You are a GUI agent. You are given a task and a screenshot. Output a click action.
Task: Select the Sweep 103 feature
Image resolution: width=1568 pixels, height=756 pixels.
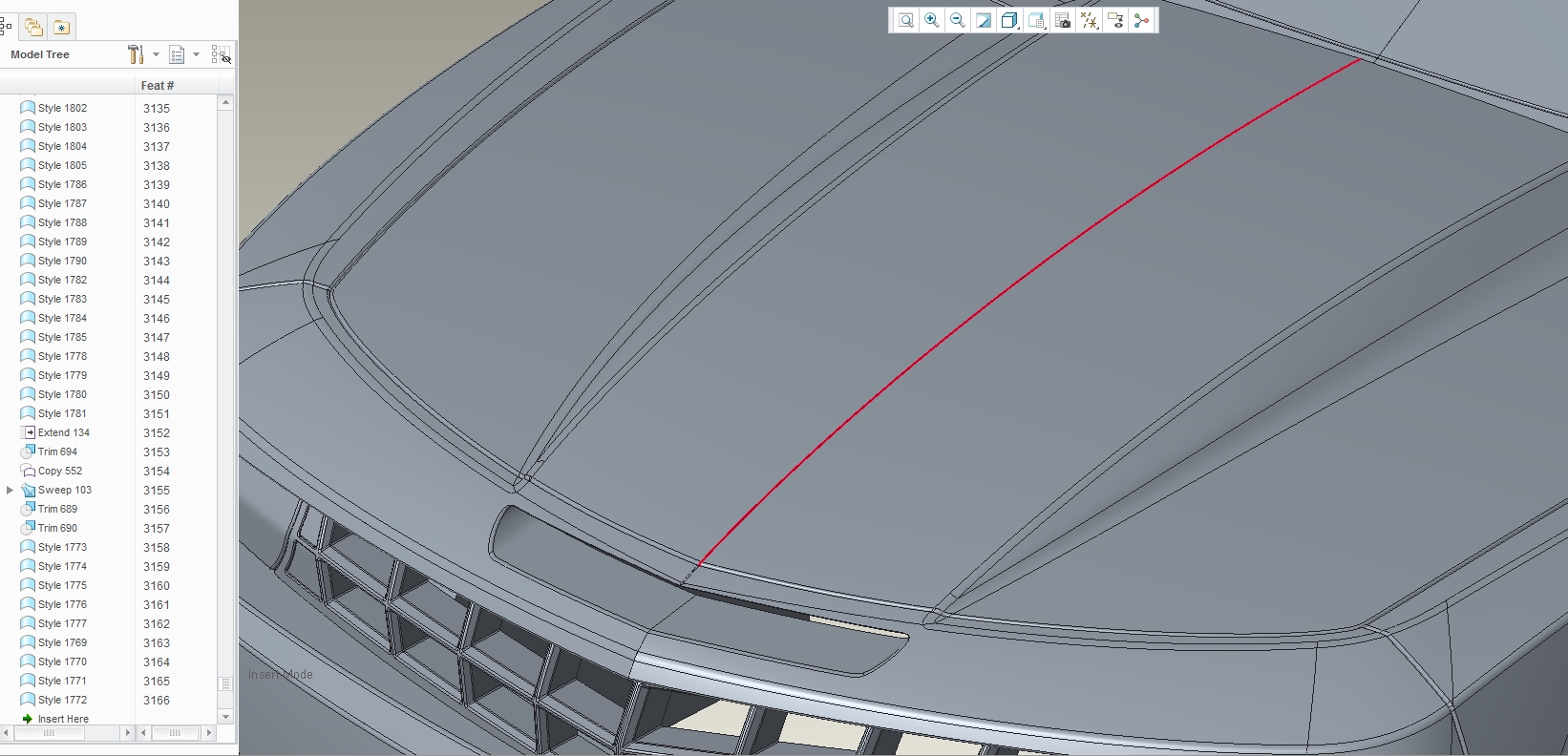click(x=65, y=490)
